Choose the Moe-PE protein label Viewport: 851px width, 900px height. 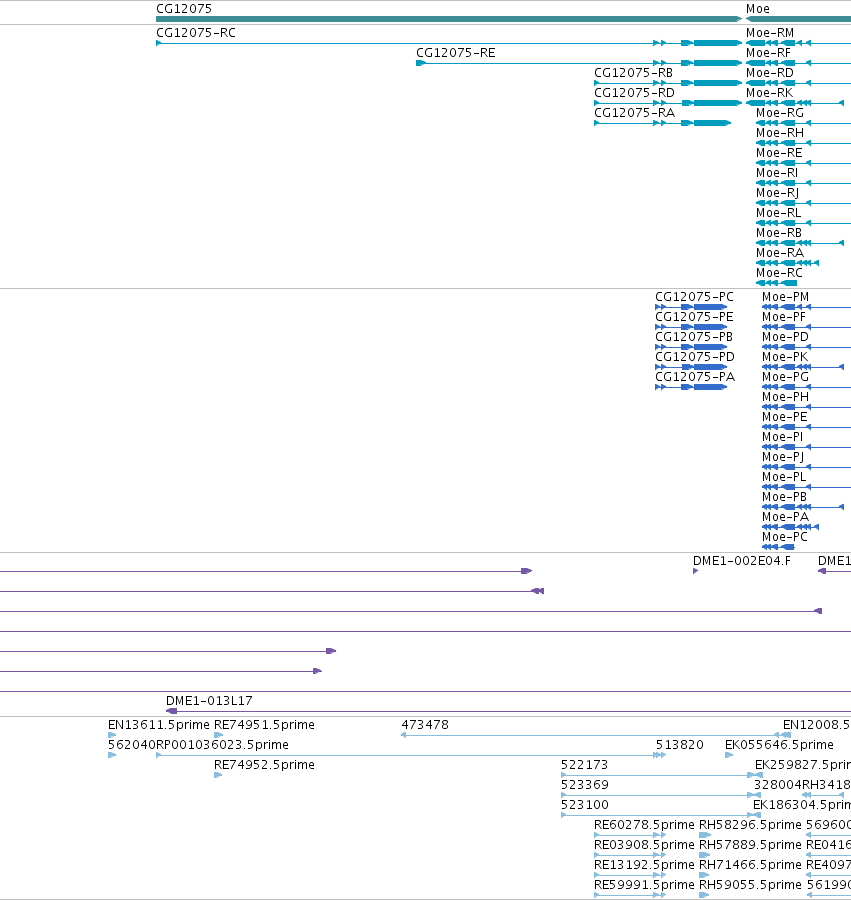pyautogui.click(x=784, y=417)
